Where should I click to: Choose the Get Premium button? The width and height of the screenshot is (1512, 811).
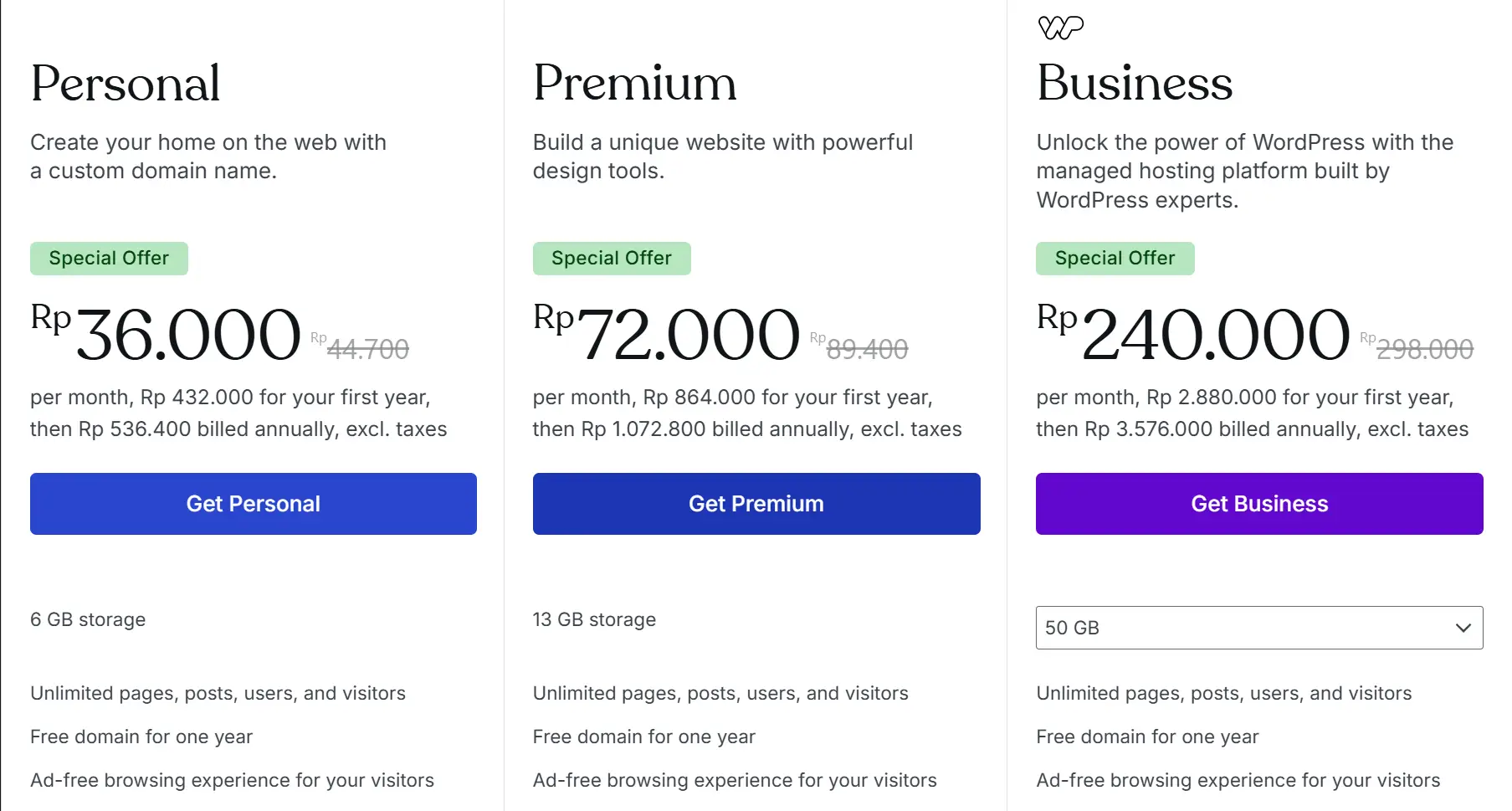click(x=756, y=504)
